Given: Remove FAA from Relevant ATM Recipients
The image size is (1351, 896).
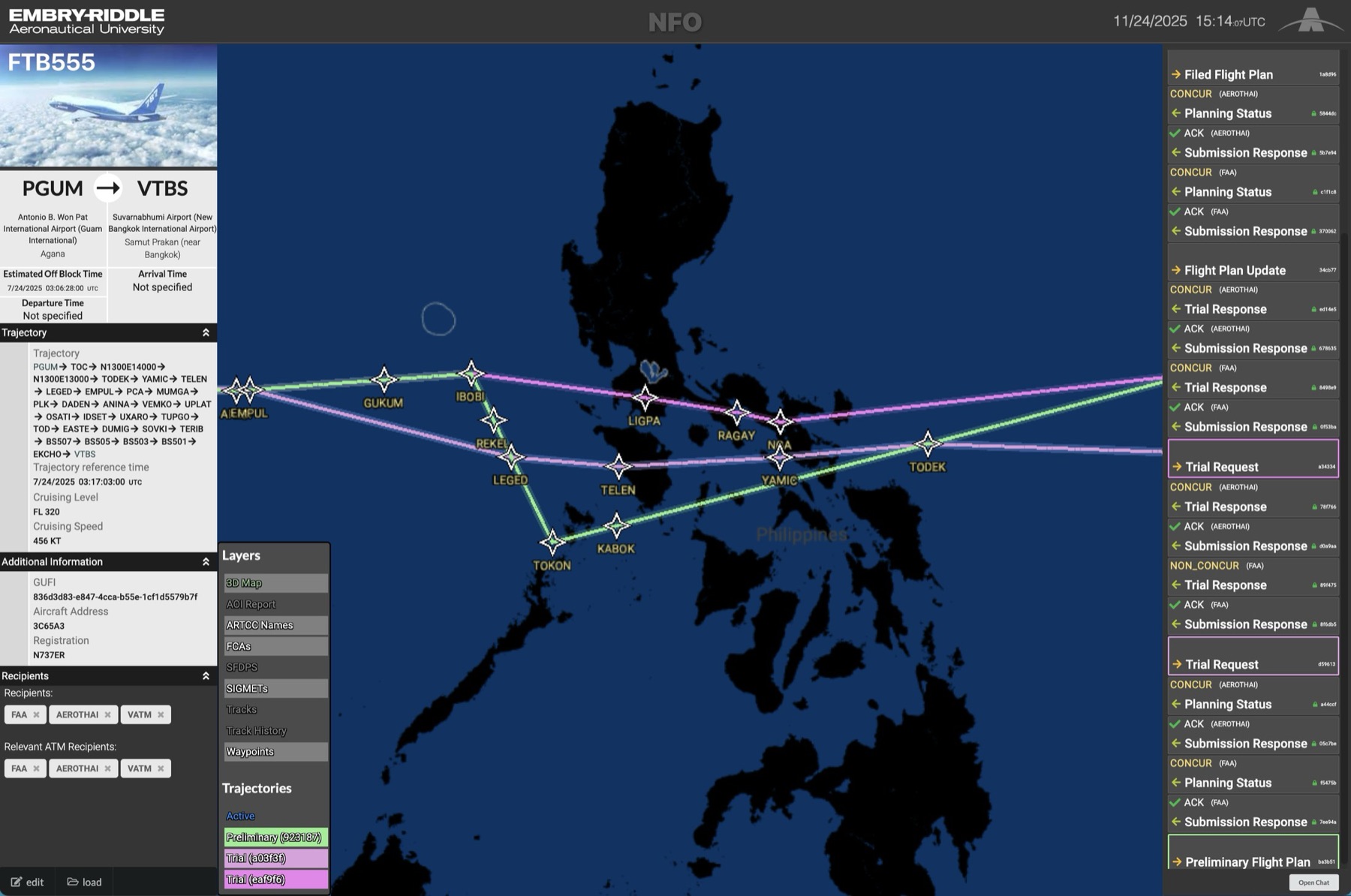Looking at the screenshot, I should coord(36,768).
